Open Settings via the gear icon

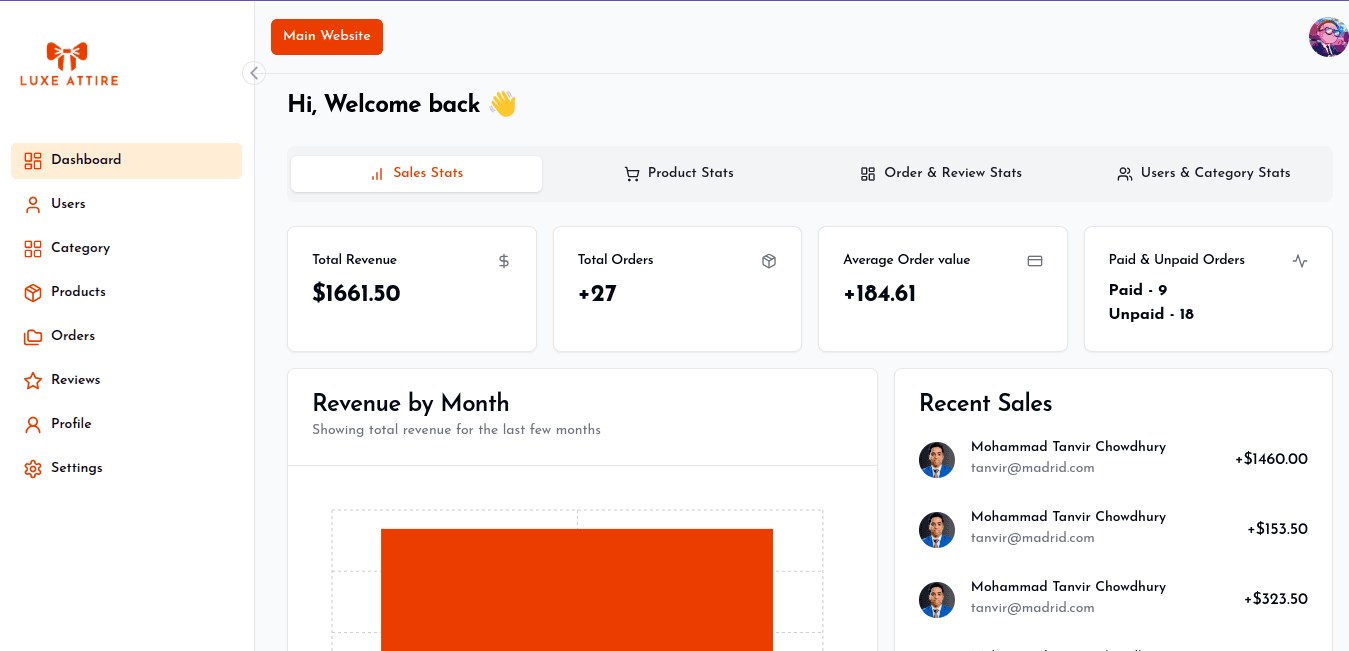tap(33, 469)
